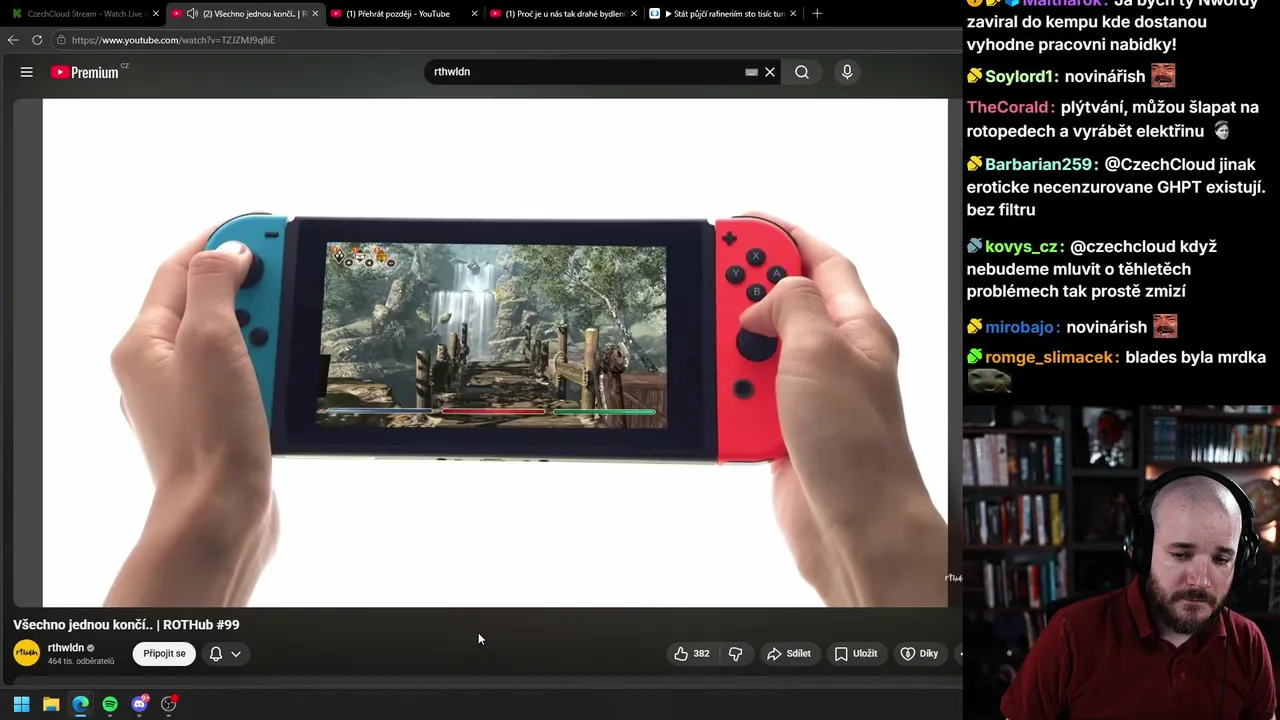
Task: Click Microsoft Edge taskbar icon
Action: [80, 704]
